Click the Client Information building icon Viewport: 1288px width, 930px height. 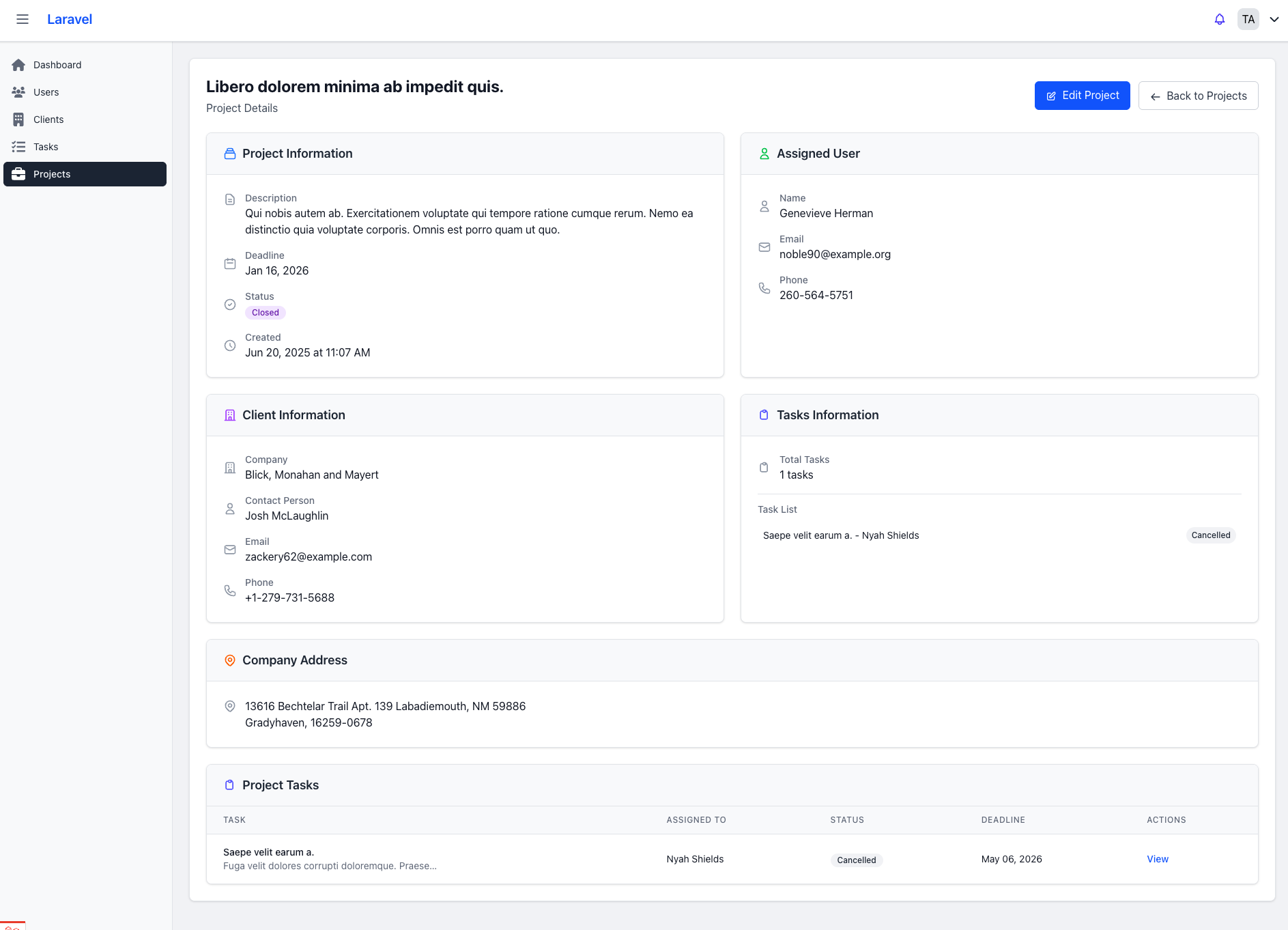[x=230, y=415]
